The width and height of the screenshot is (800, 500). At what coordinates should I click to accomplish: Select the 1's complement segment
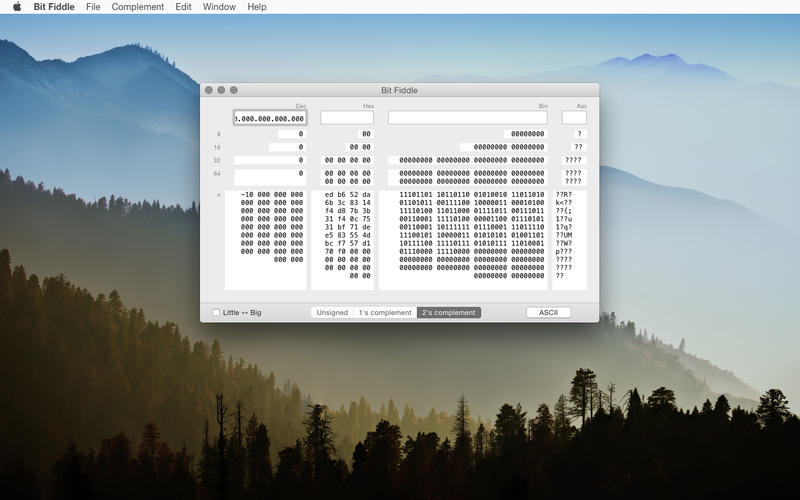[385, 312]
